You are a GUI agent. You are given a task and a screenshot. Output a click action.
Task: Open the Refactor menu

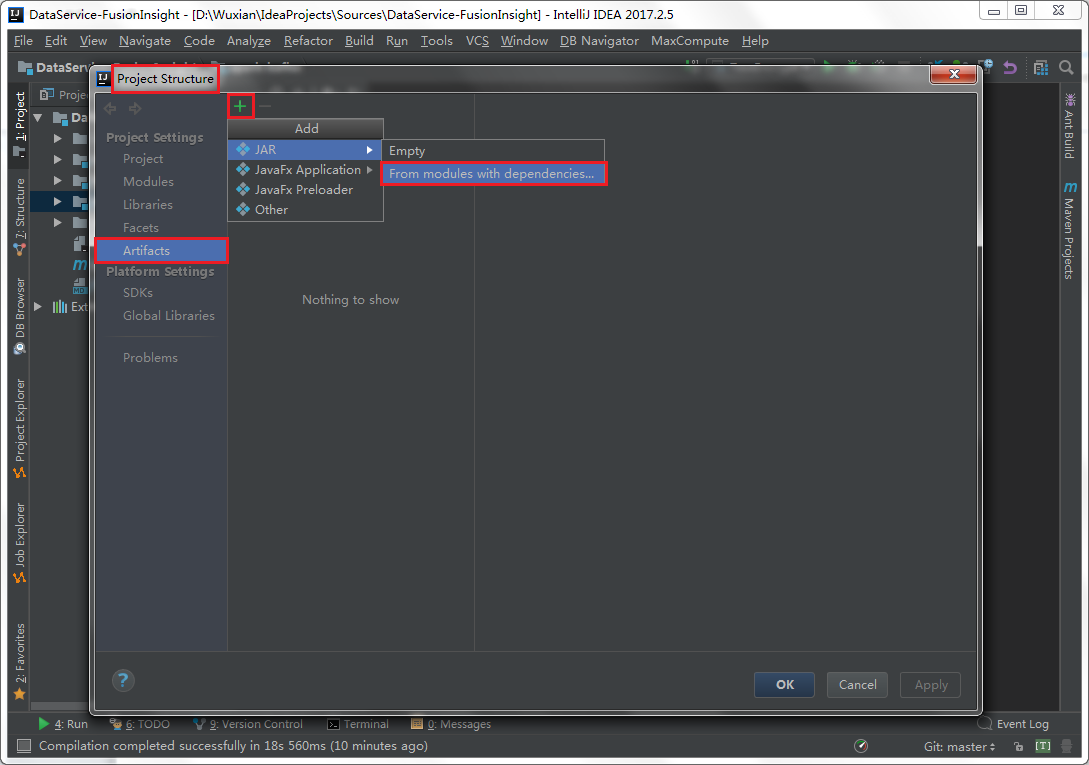point(308,41)
